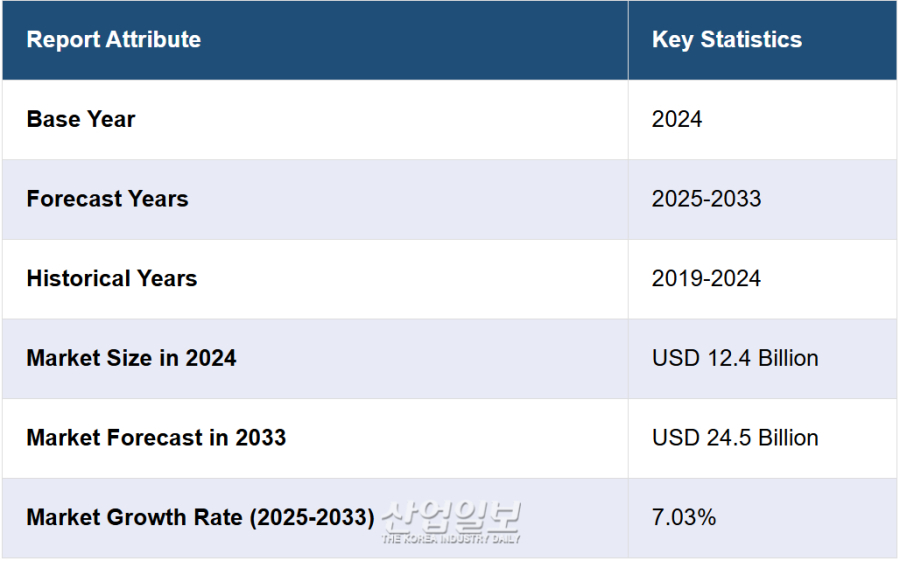Image resolution: width=900 pixels, height=561 pixels.
Task: Click the 7.03% growth rate value
Action: (x=684, y=517)
